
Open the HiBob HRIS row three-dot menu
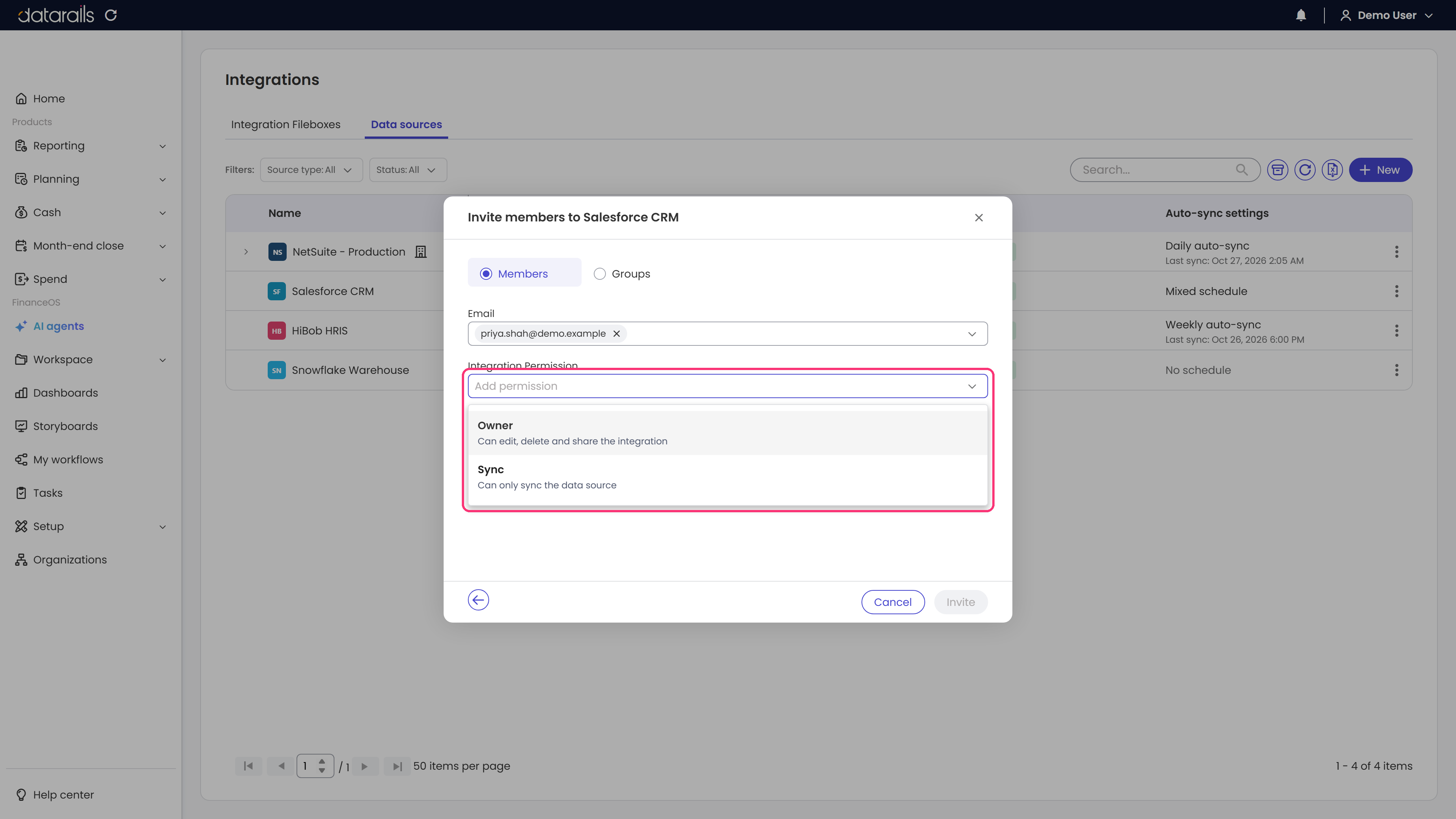(x=1396, y=331)
